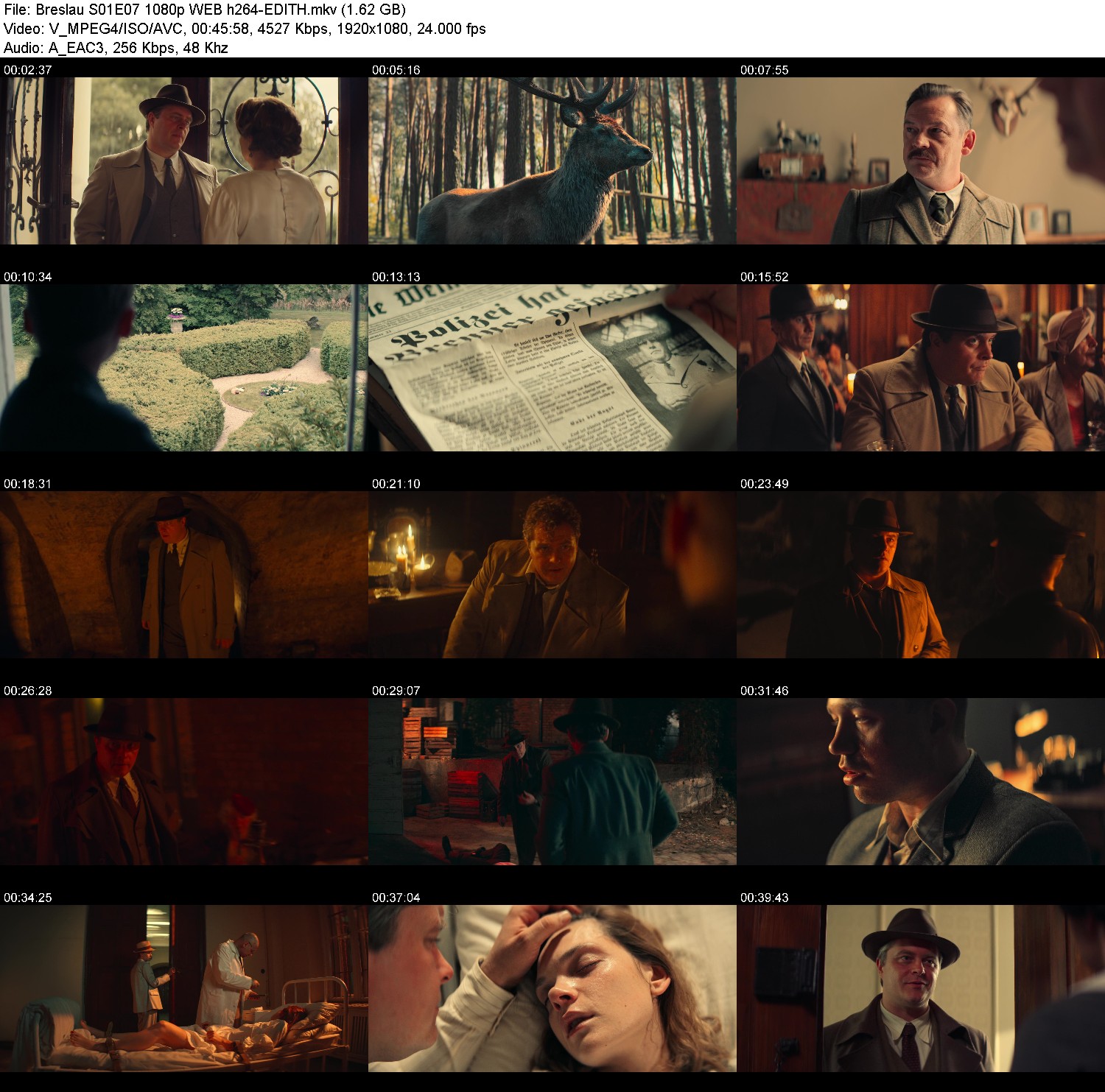
Task: Click the timestamp label 00:26:28
Action: 28,691
